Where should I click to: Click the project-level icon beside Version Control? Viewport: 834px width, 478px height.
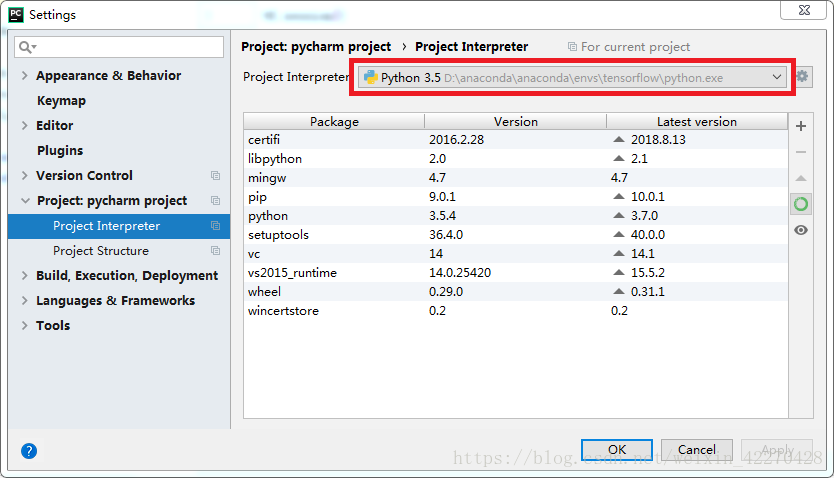point(215,175)
